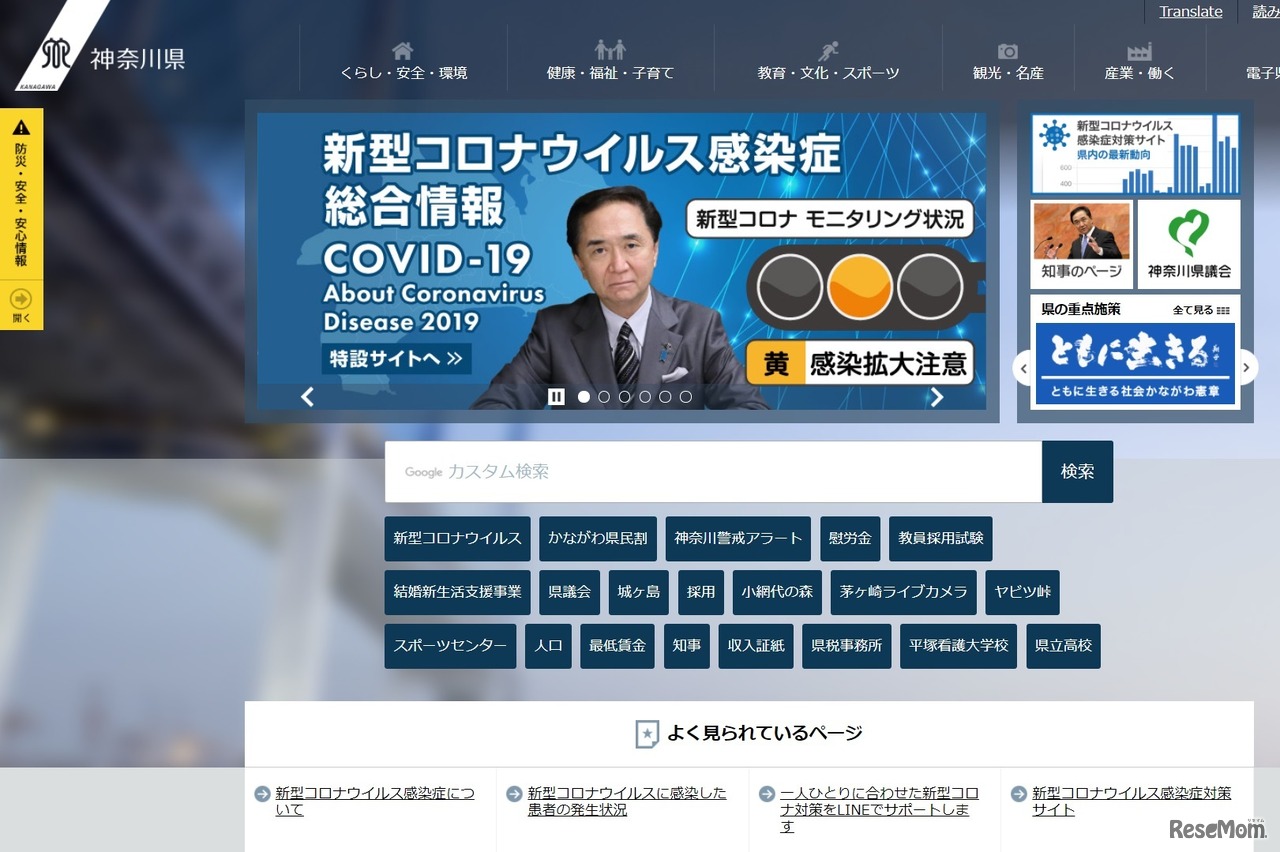1280x852 pixels.
Task: Open the 新型コロナウイルス感染症対策サイト chart banner
Action: pos(1135,154)
